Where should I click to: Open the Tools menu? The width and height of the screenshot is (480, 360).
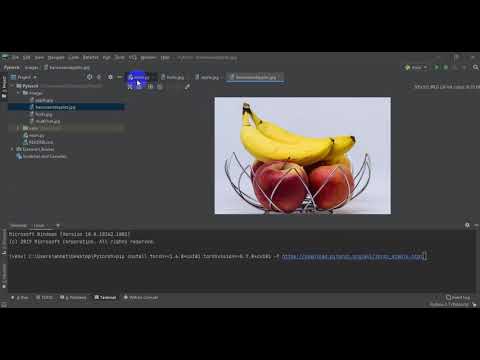[120, 58]
